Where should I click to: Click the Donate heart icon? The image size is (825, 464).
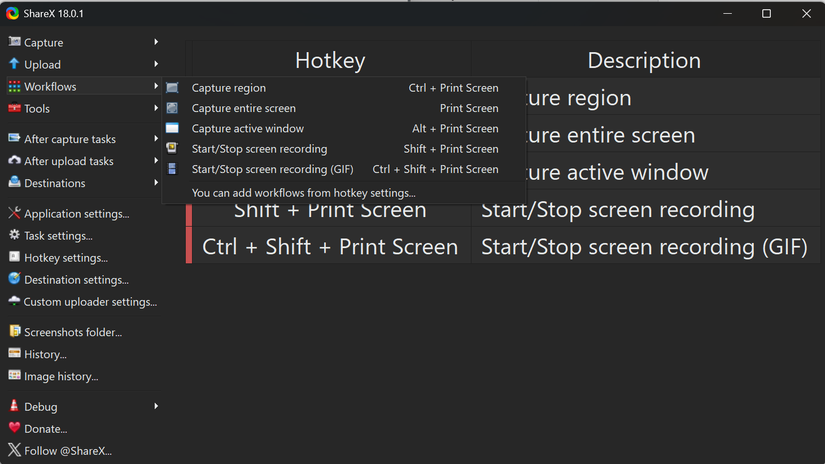click(x=14, y=428)
